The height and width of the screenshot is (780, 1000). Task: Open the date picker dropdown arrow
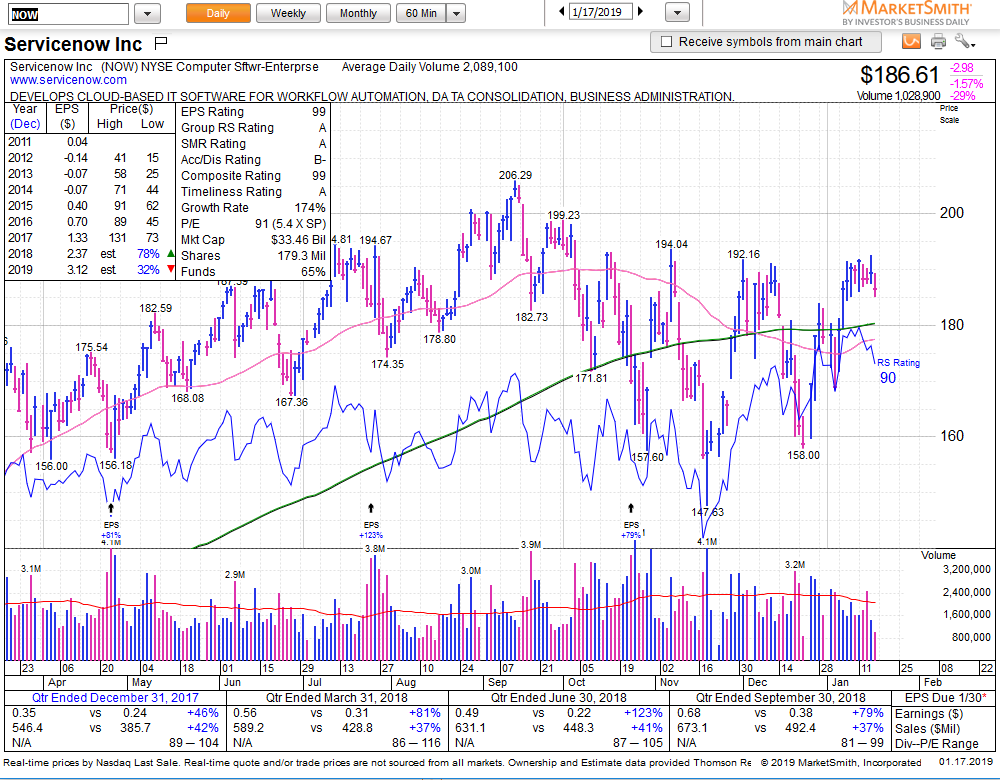(677, 12)
